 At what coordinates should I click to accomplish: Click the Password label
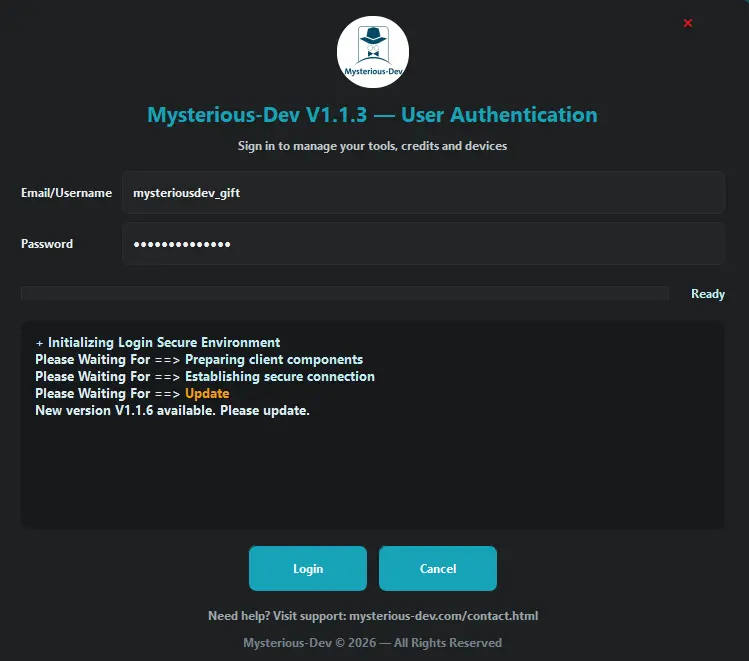point(47,244)
